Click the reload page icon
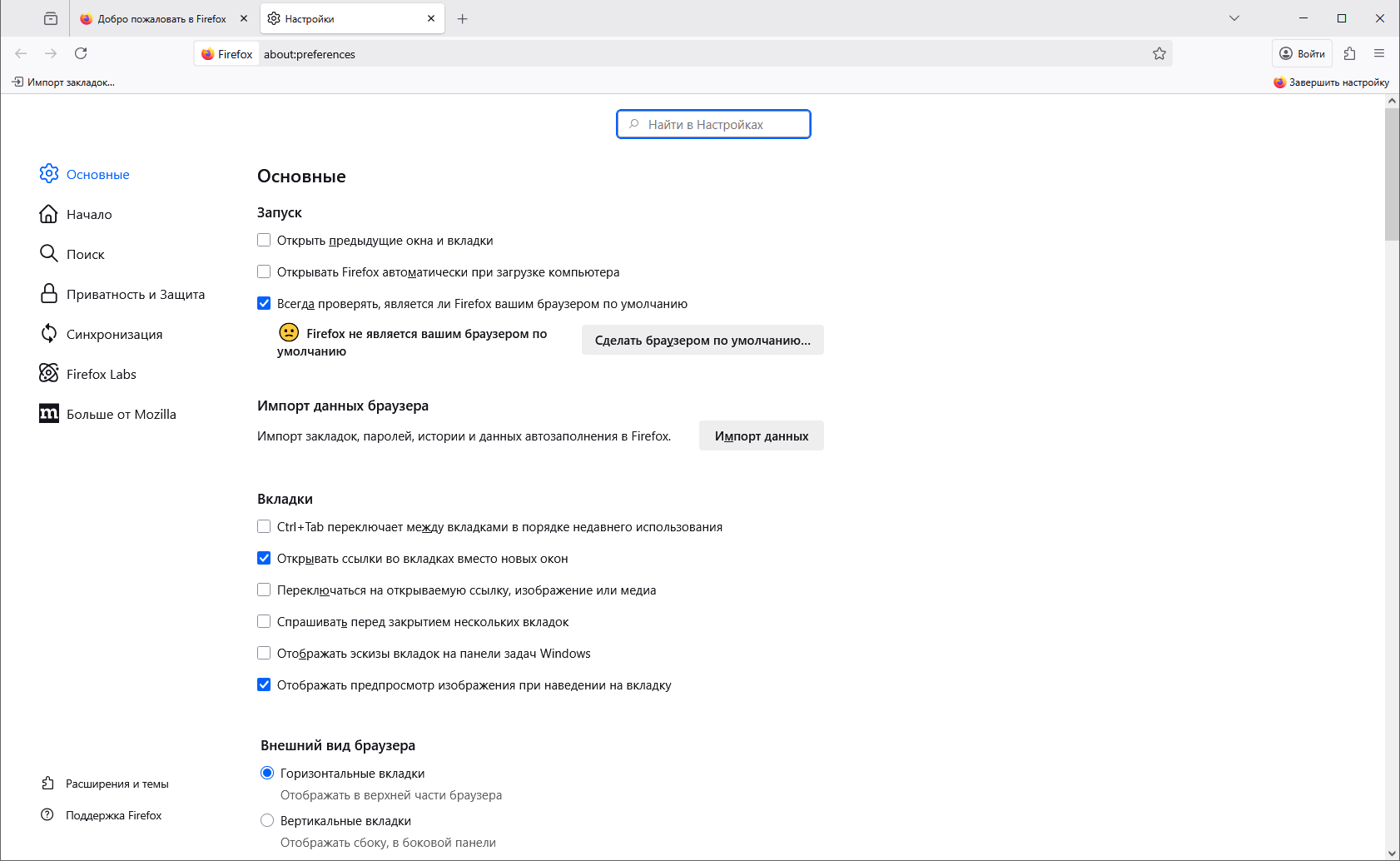The image size is (1400, 861). point(81,53)
